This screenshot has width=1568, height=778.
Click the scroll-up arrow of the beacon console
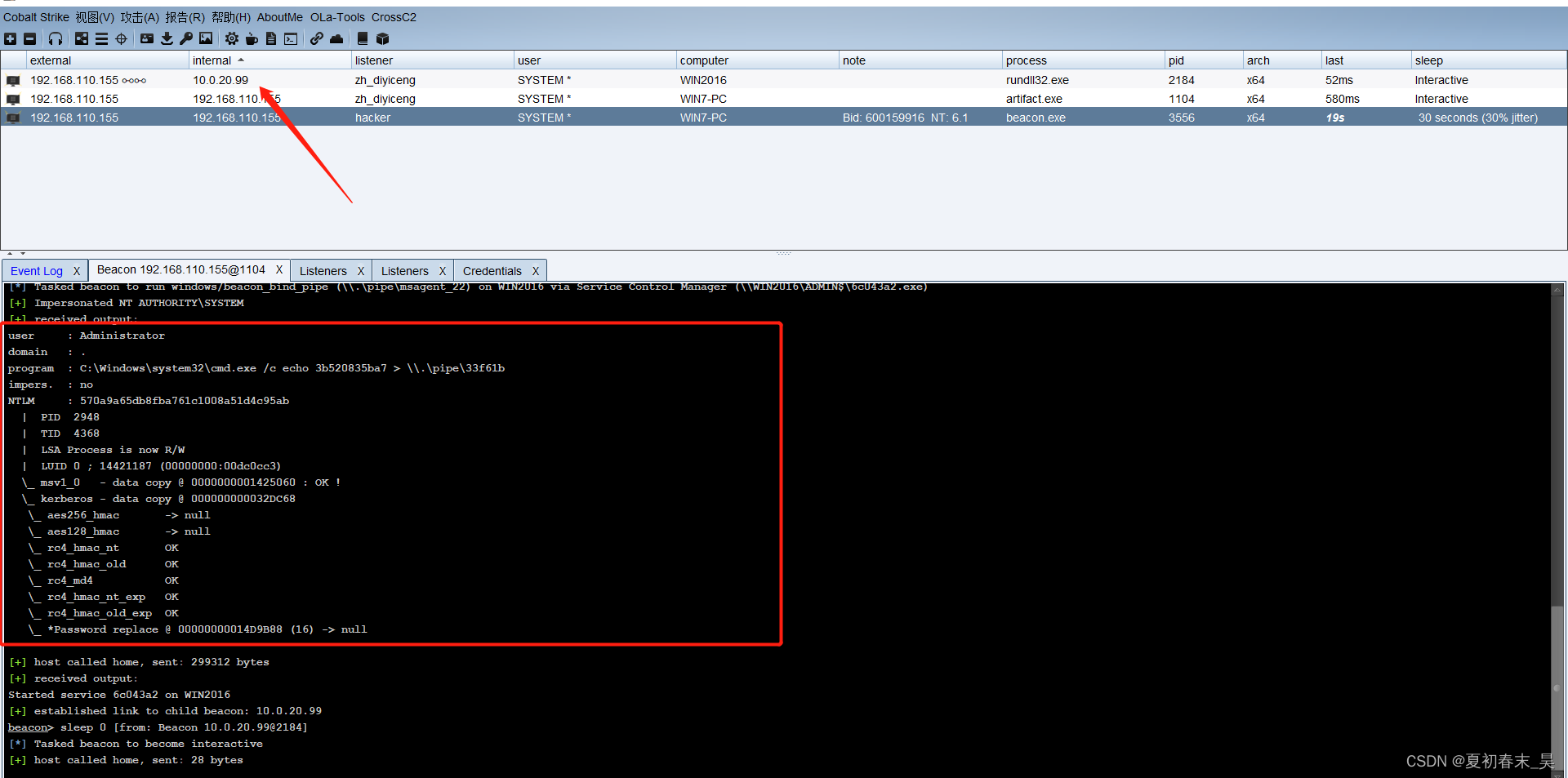click(1557, 290)
